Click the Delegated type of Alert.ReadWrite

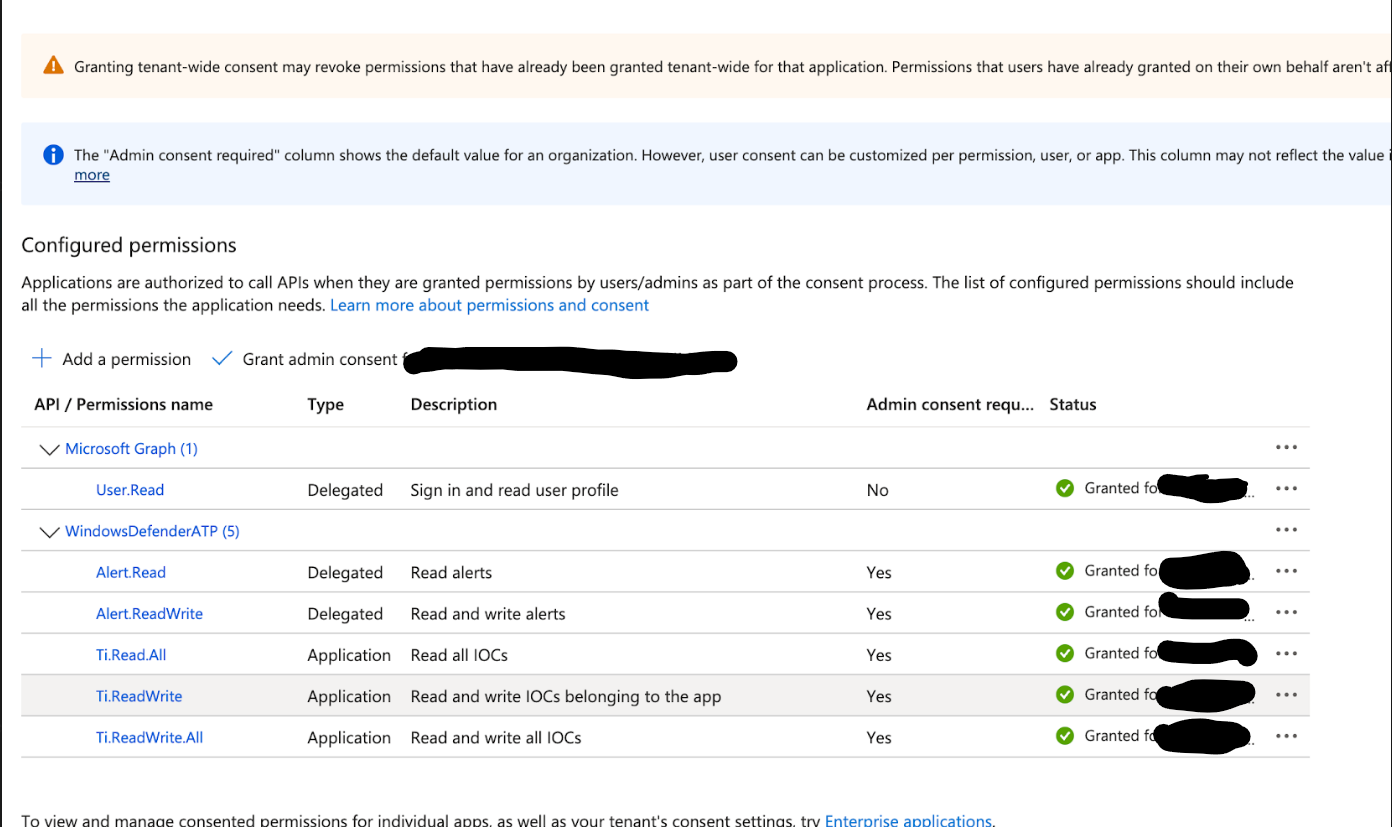tap(345, 613)
